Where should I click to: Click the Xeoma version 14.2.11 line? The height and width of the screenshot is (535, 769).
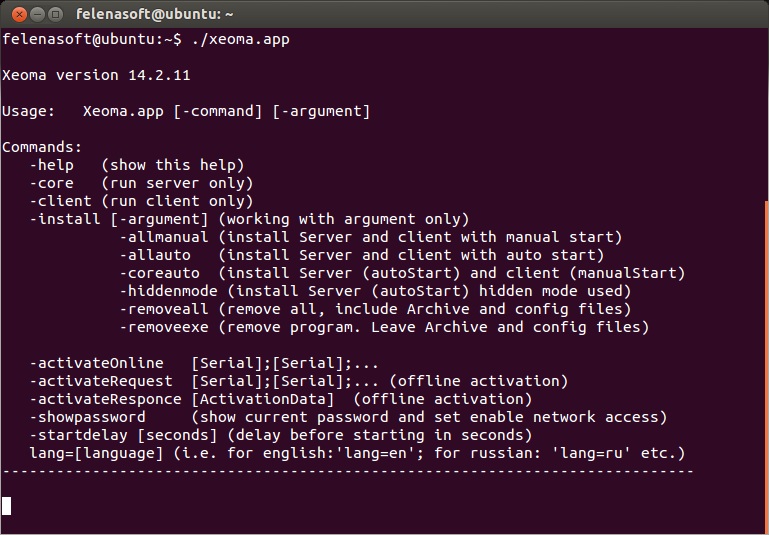pyautogui.click(x=96, y=76)
